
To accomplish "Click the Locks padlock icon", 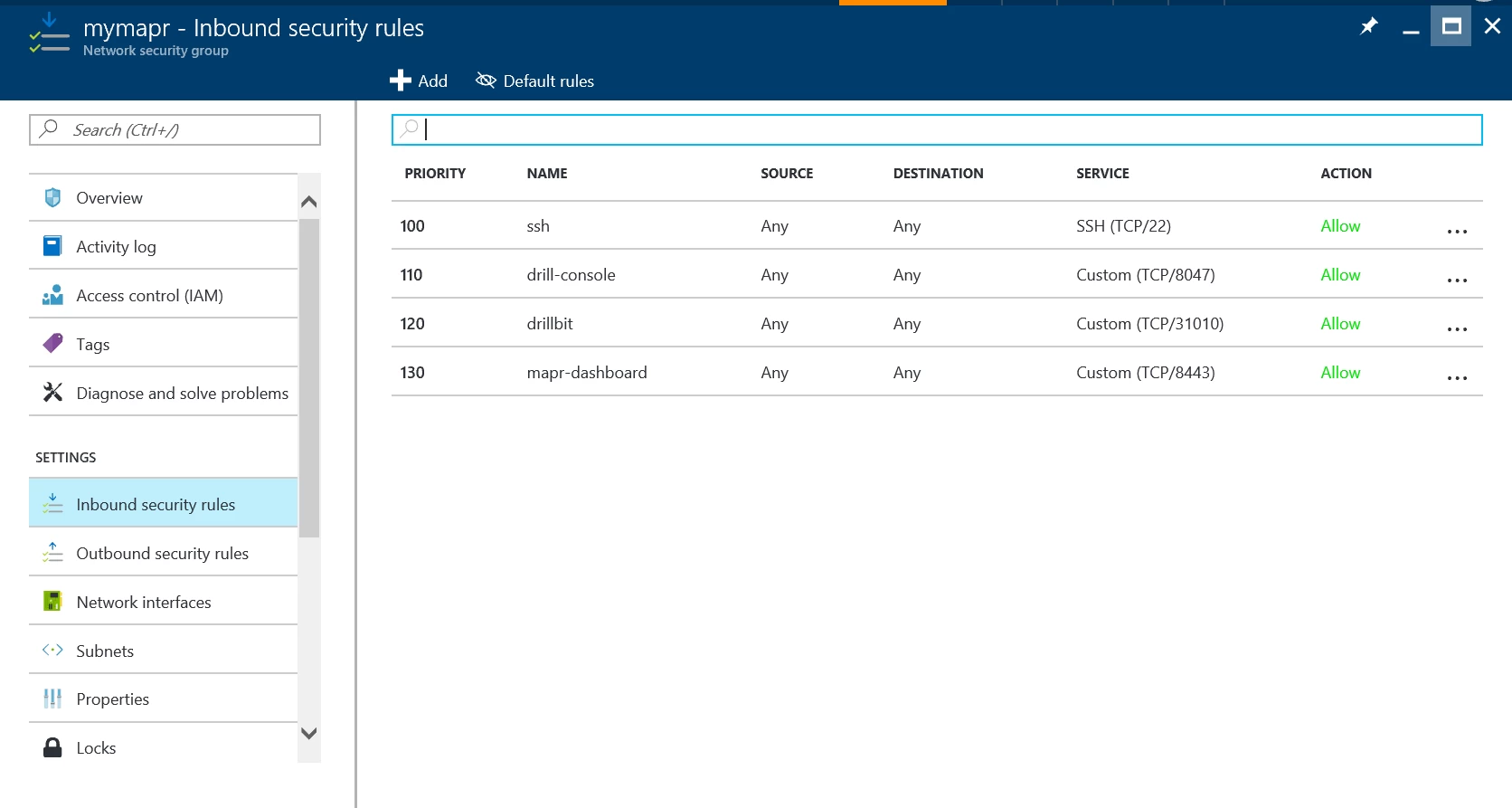I will coord(52,747).
